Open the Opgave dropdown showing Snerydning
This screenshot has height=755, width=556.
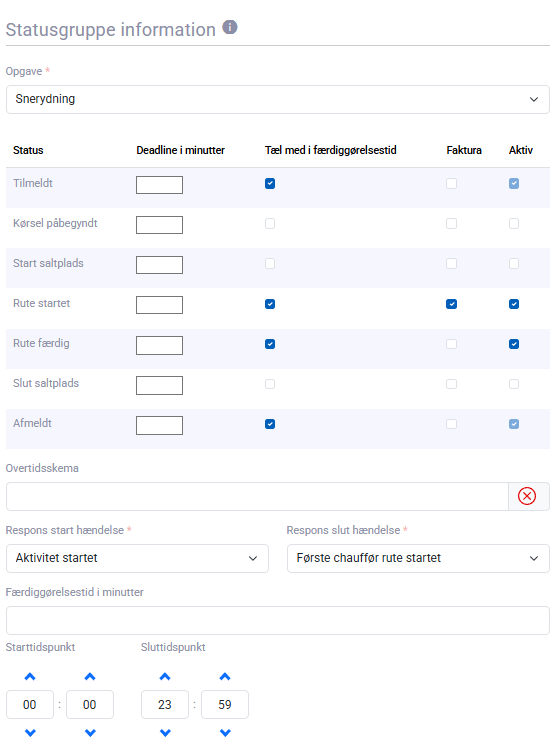tap(278, 100)
